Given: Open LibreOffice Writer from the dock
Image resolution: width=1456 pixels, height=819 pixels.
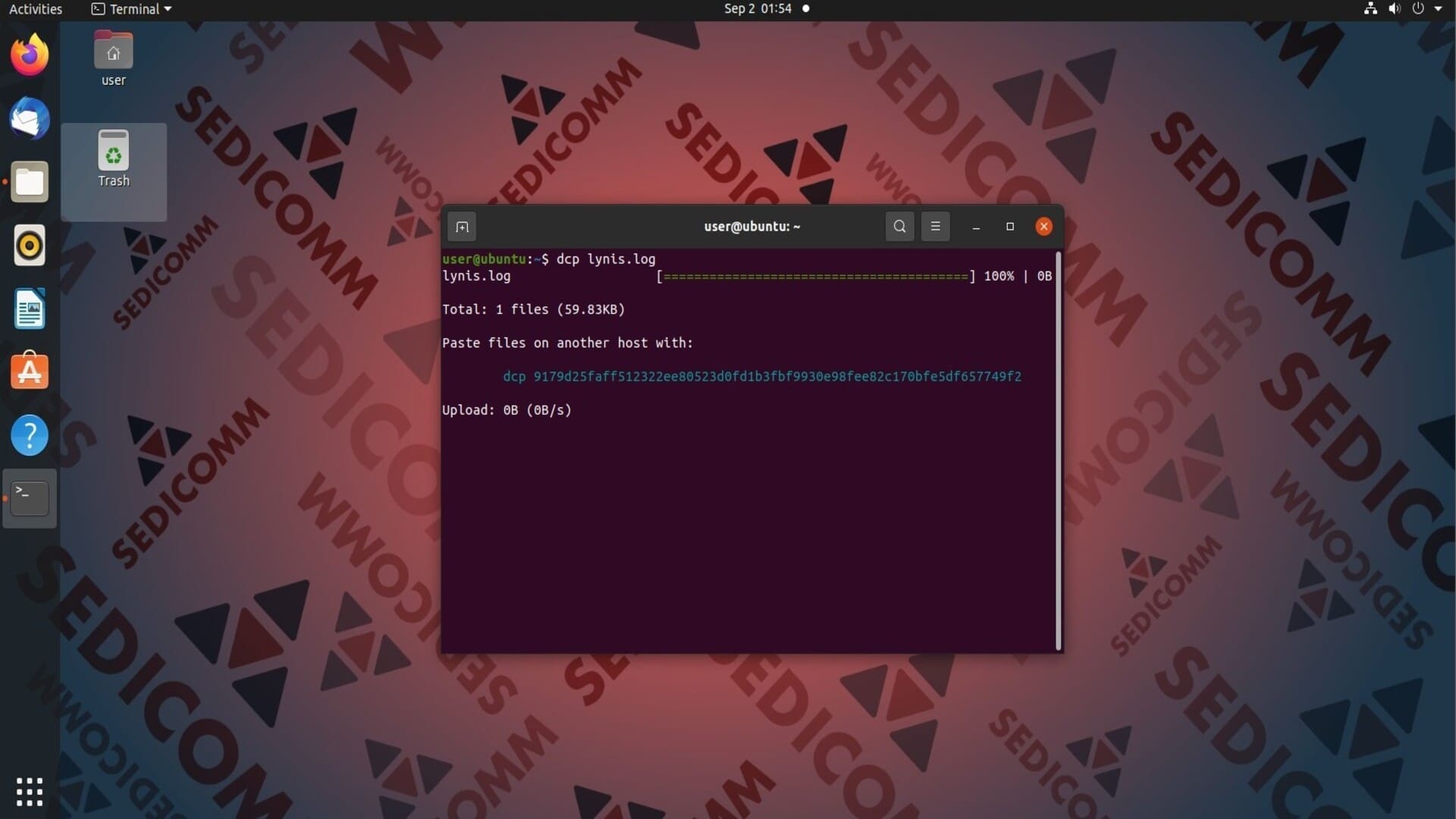Looking at the screenshot, I should [x=30, y=309].
